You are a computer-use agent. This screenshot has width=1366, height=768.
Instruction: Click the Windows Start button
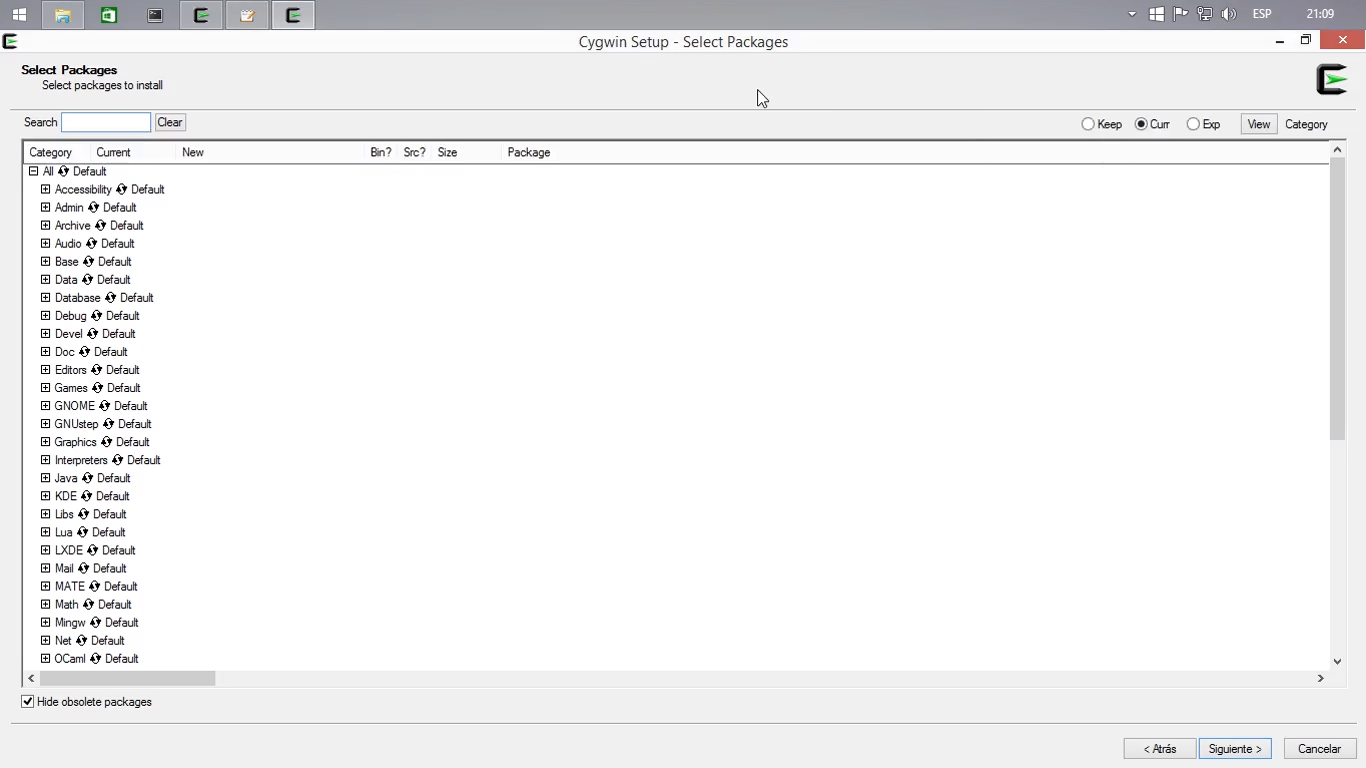pyautogui.click(x=19, y=14)
